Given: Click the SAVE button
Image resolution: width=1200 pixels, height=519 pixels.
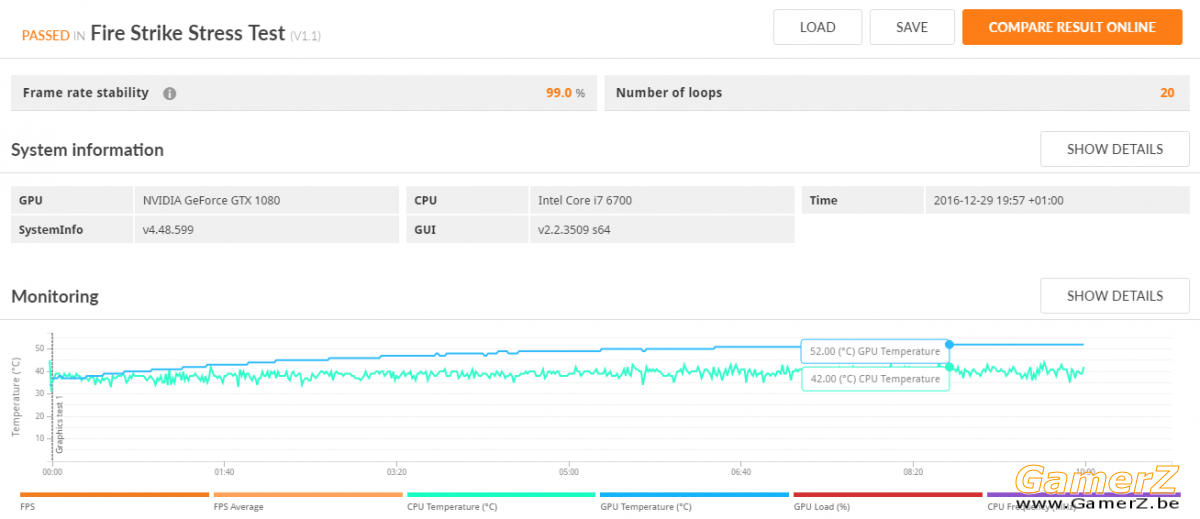Looking at the screenshot, I should 912,27.
